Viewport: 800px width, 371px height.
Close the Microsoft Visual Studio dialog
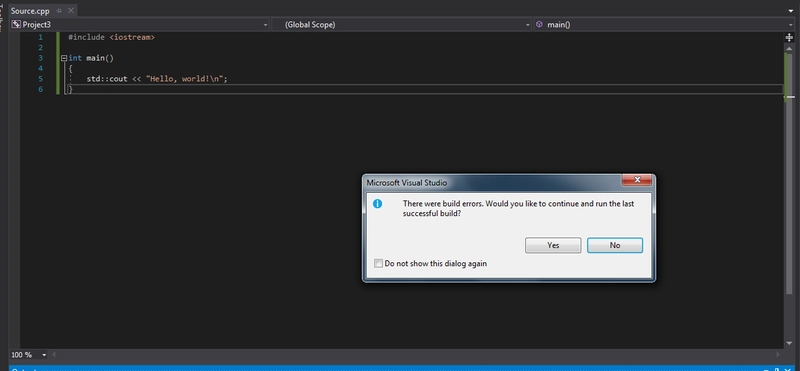pyautogui.click(x=637, y=180)
